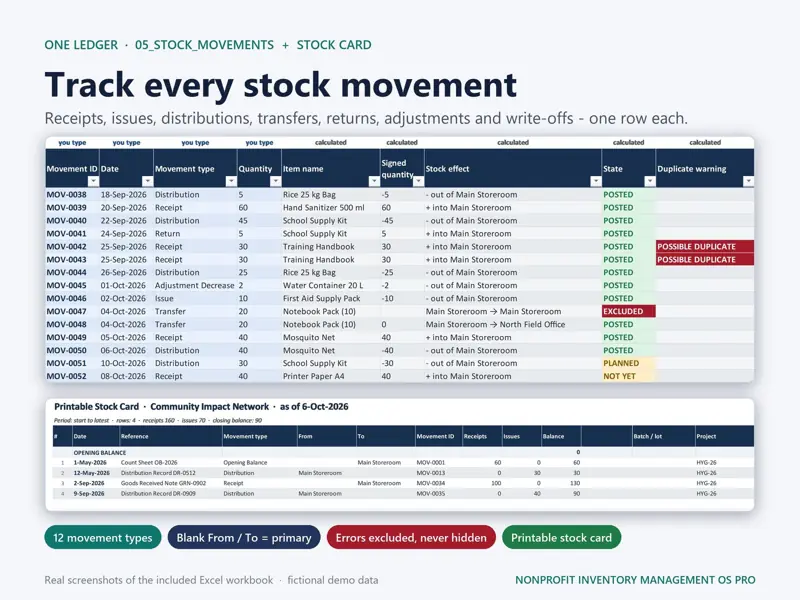Viewport: 800px width, 600px height.
Task: Open the Stock effect filter dropdown
Action: tap(595, 181)
